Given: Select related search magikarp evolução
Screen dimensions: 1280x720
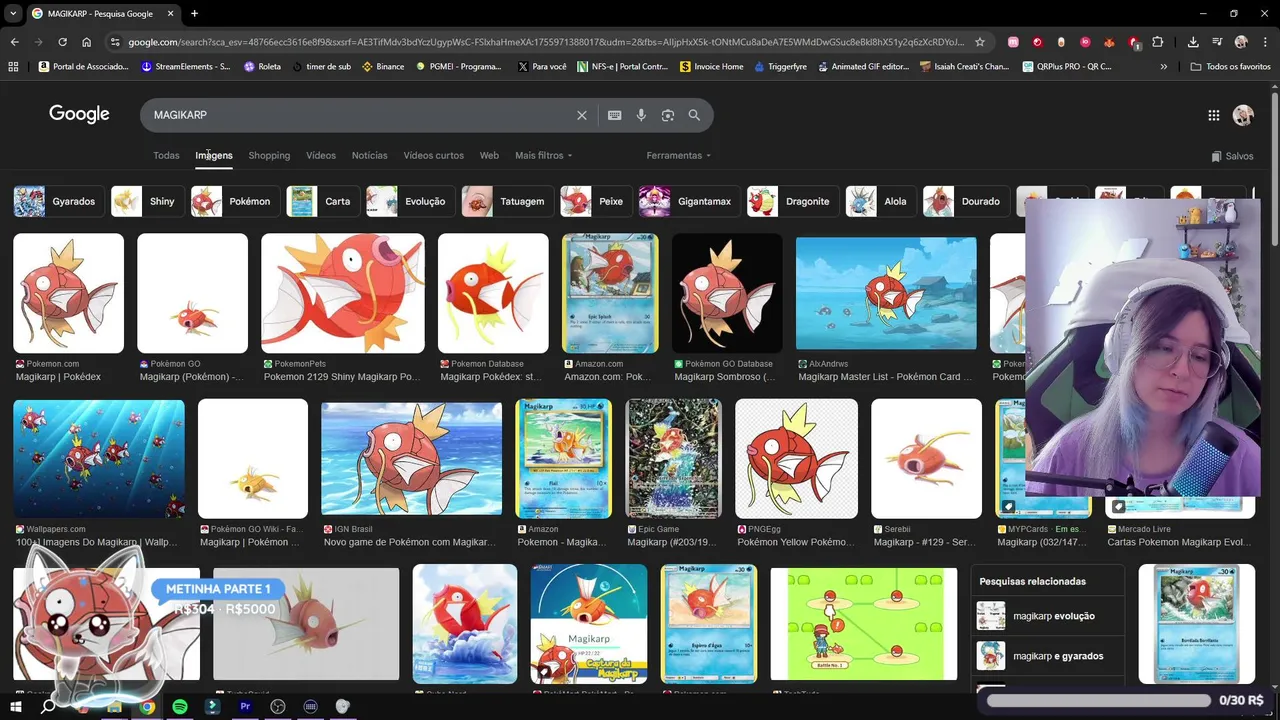Looking at the screenshot, I should coord(1047,616).
